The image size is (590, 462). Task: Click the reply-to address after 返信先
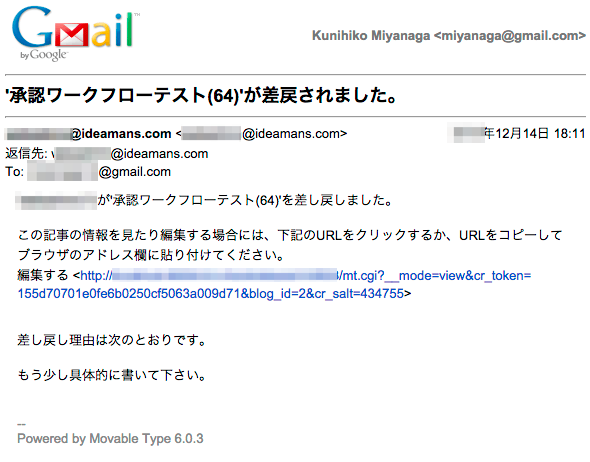(x=129, y=153)
